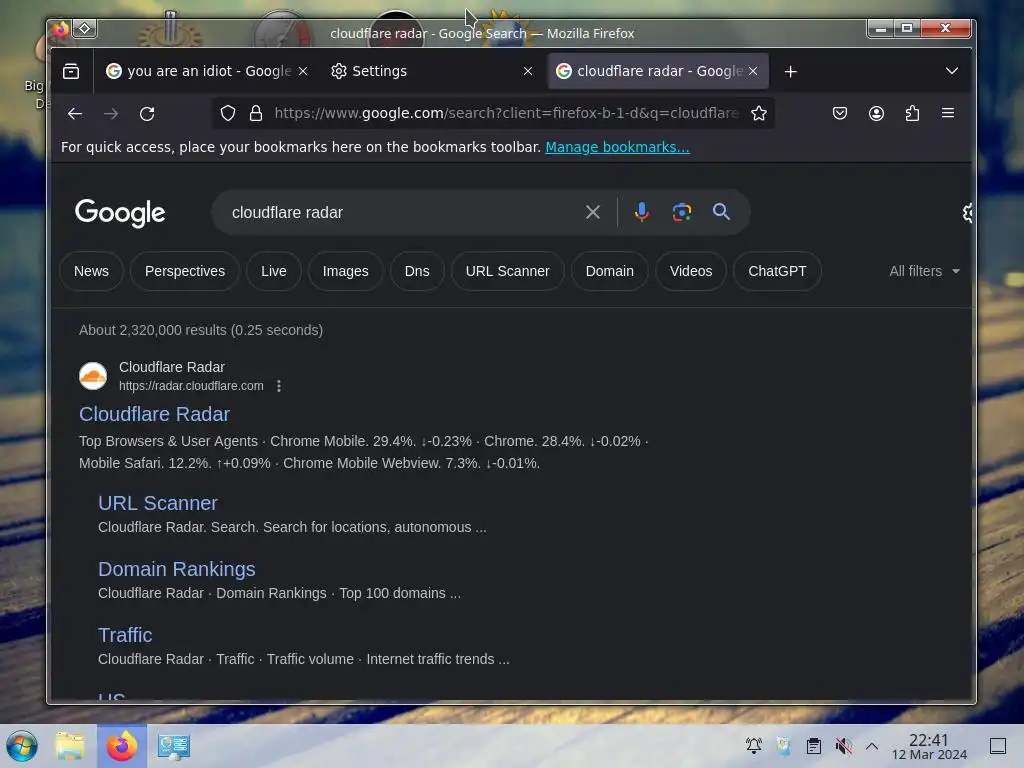Click the Firefox taskbar icon
Image resolution: width=1024 pixels, height=768 pixels.
pyautogui.click(x=122, y=746)
